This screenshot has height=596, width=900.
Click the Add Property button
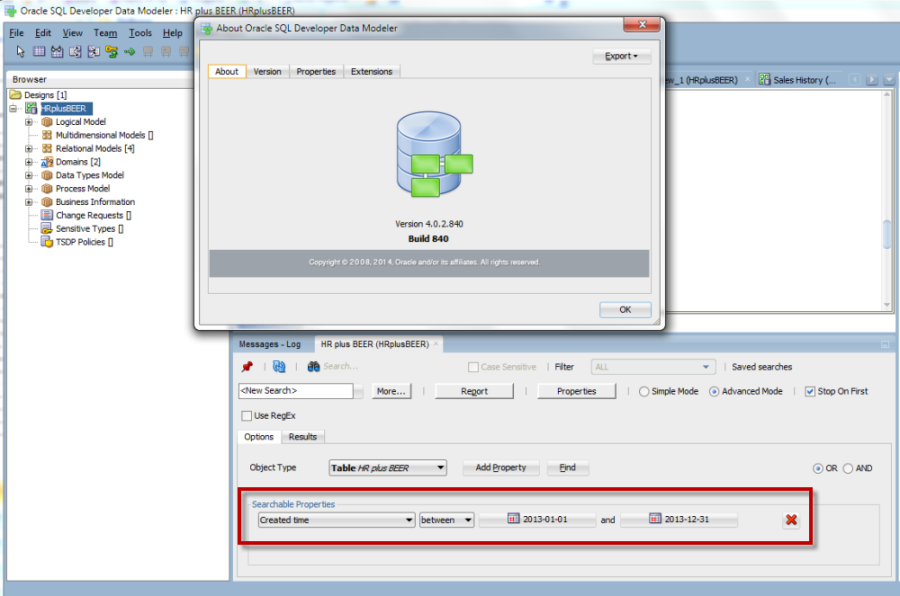pyautogui.click(x=507, y=468)
